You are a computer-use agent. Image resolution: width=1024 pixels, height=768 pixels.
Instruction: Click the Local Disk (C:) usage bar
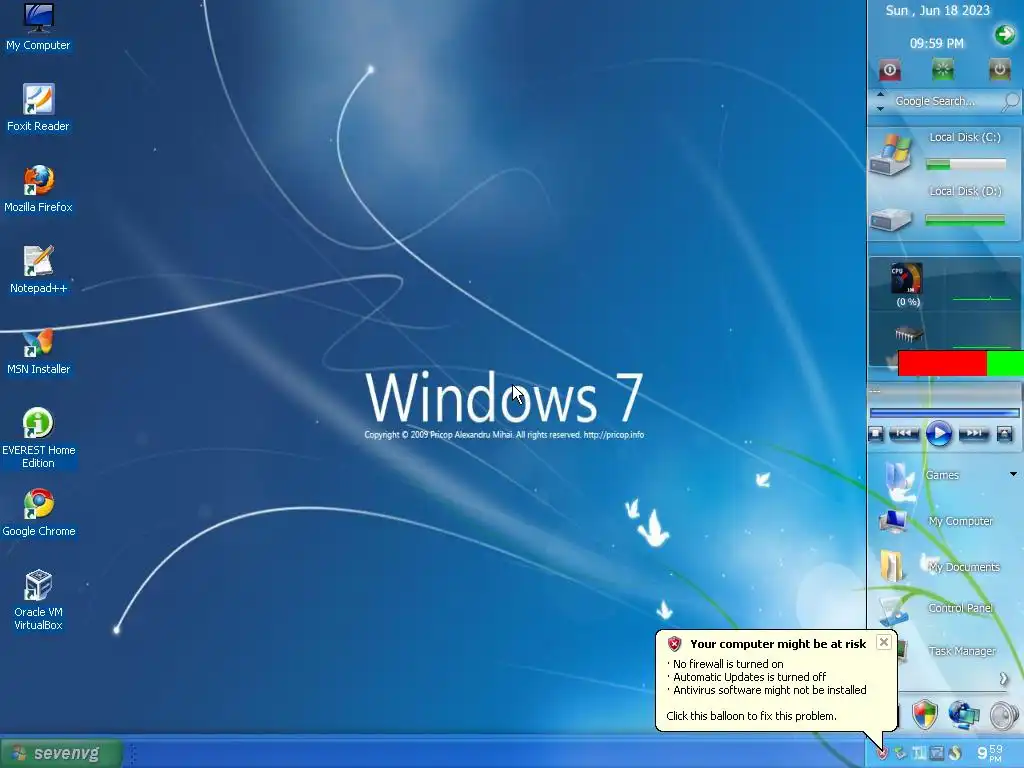(966, 165)
